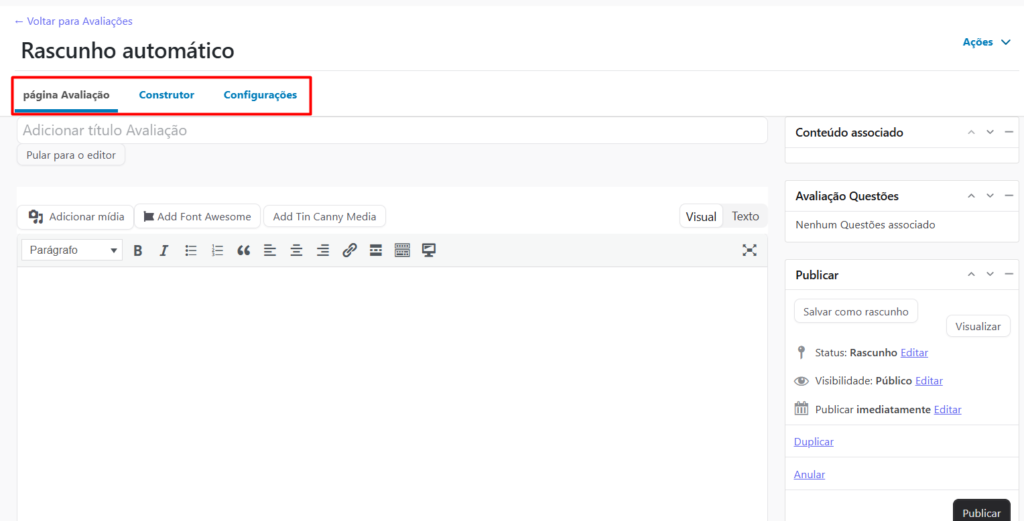Open the Parágrafo format dropdown
Image resolution: width=1024 pixels, height=521 pixels.
(x=71, y=250)
